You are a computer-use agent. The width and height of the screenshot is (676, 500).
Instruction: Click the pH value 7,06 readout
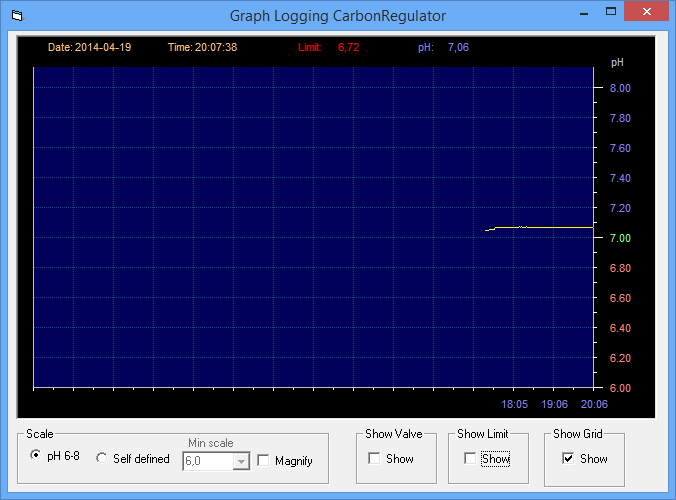coord(458,47)
